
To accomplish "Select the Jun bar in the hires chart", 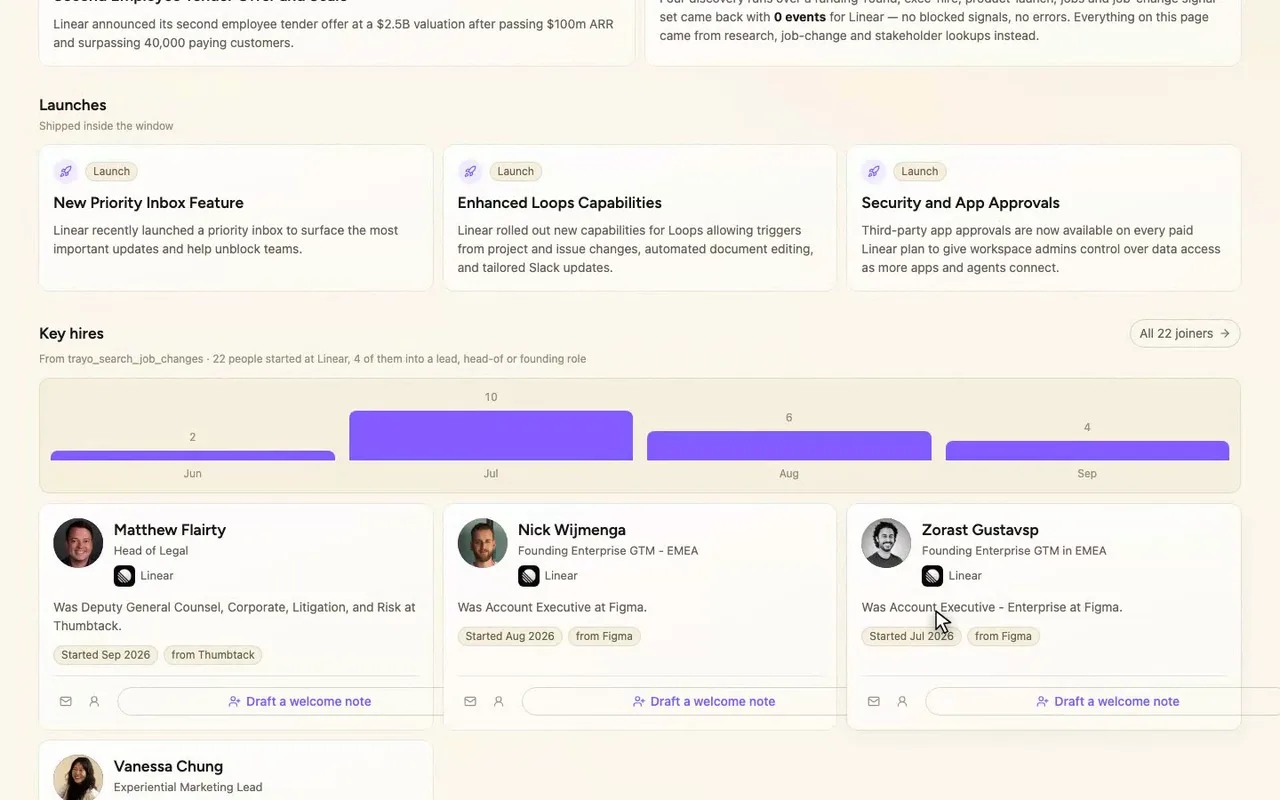I will [193, 456].
